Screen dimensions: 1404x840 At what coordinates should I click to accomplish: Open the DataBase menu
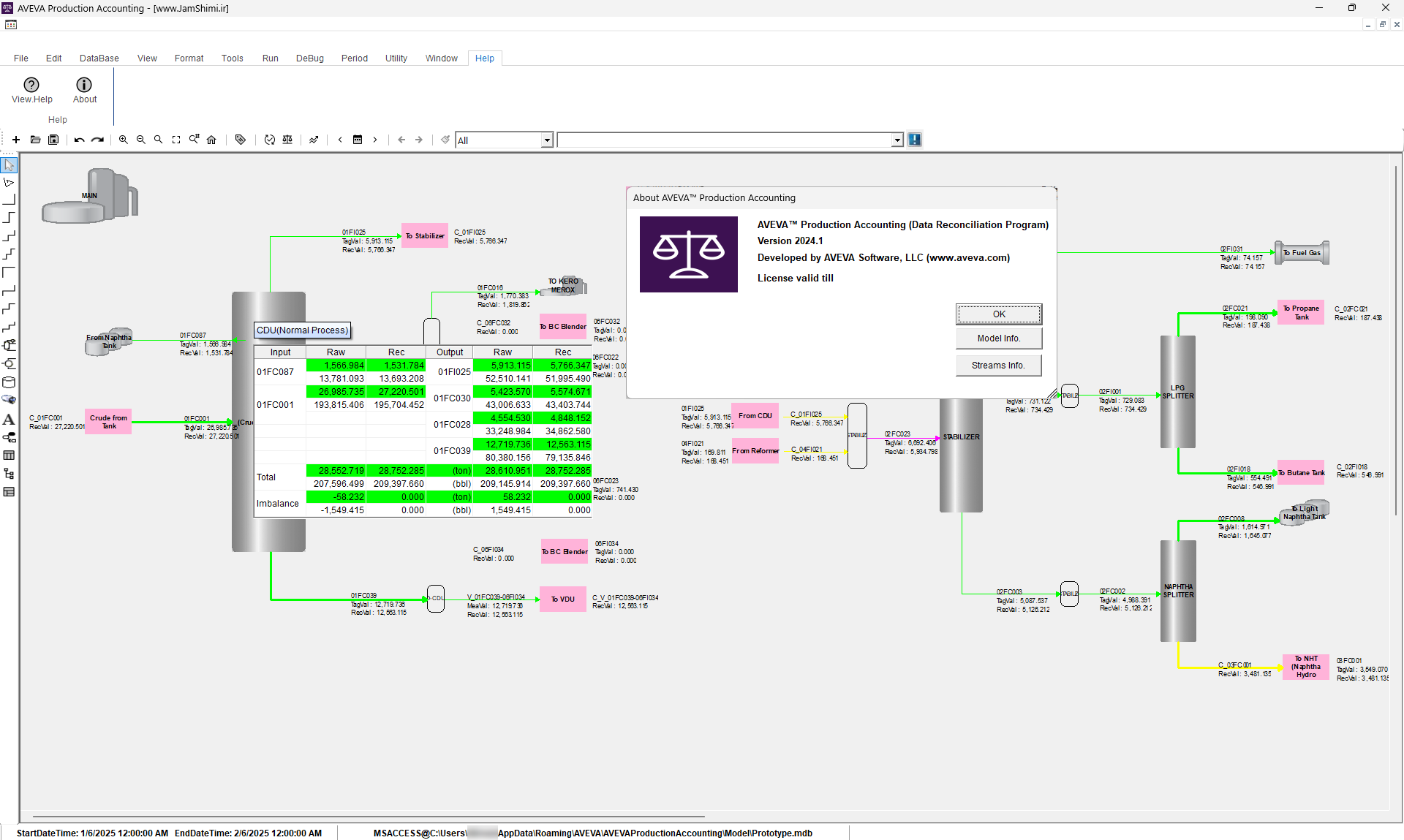click(x=99, y=58)
